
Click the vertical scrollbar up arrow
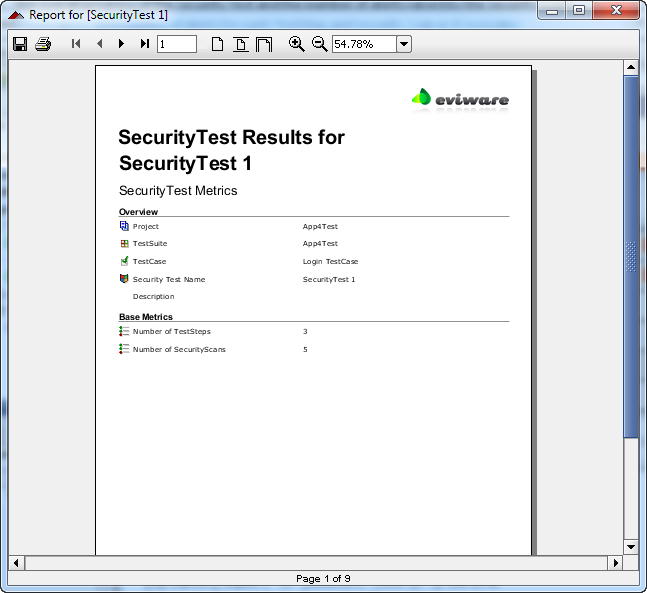tap(631, 67)
